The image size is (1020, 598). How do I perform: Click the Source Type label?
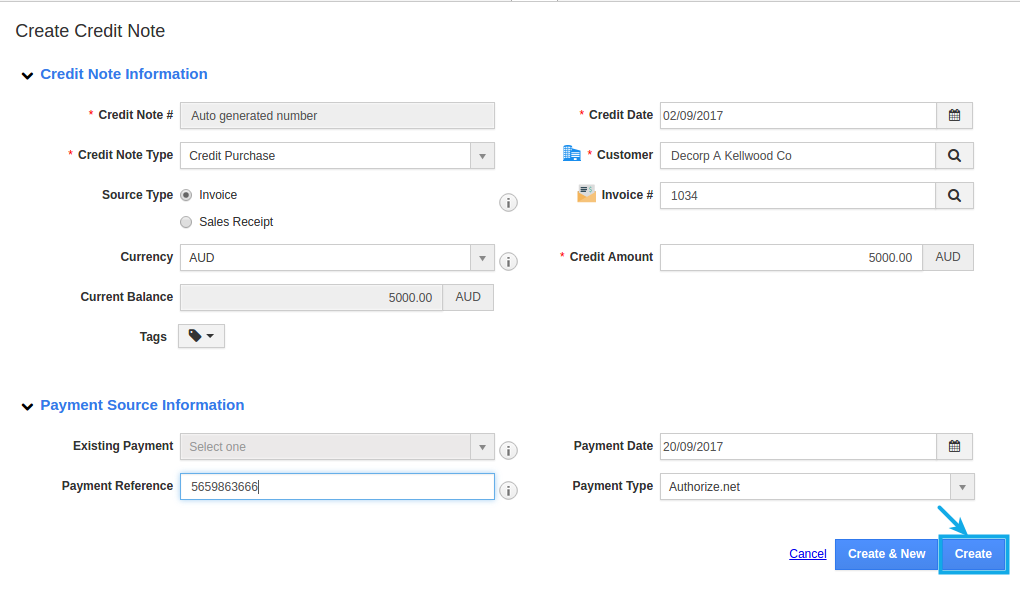[137, 195]
